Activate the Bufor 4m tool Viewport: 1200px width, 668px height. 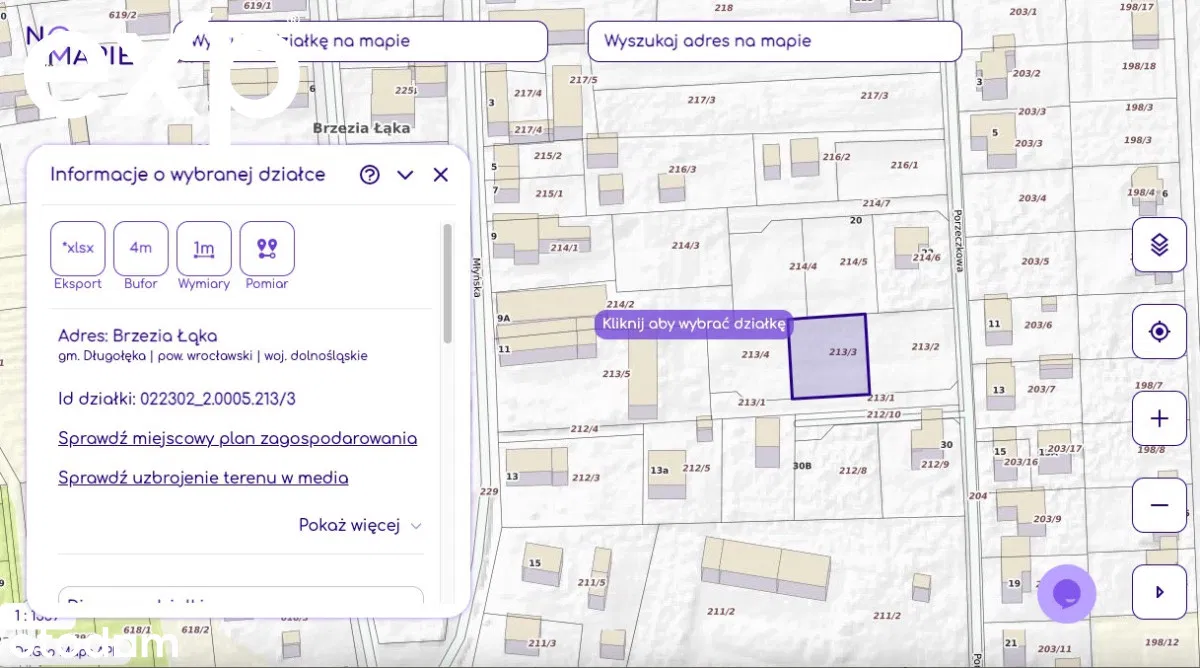[141, 248]
